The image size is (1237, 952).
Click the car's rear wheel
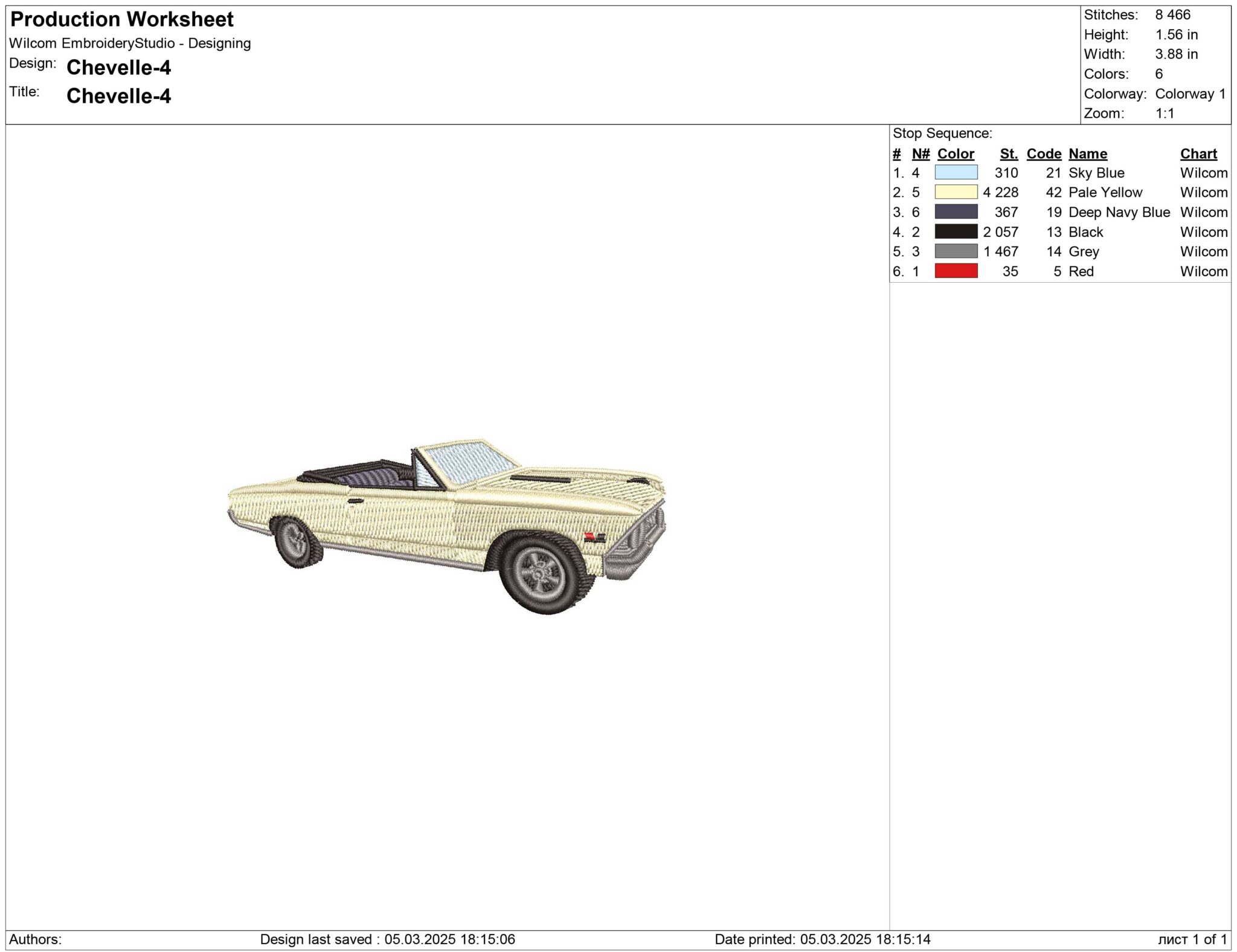(297, 542)
